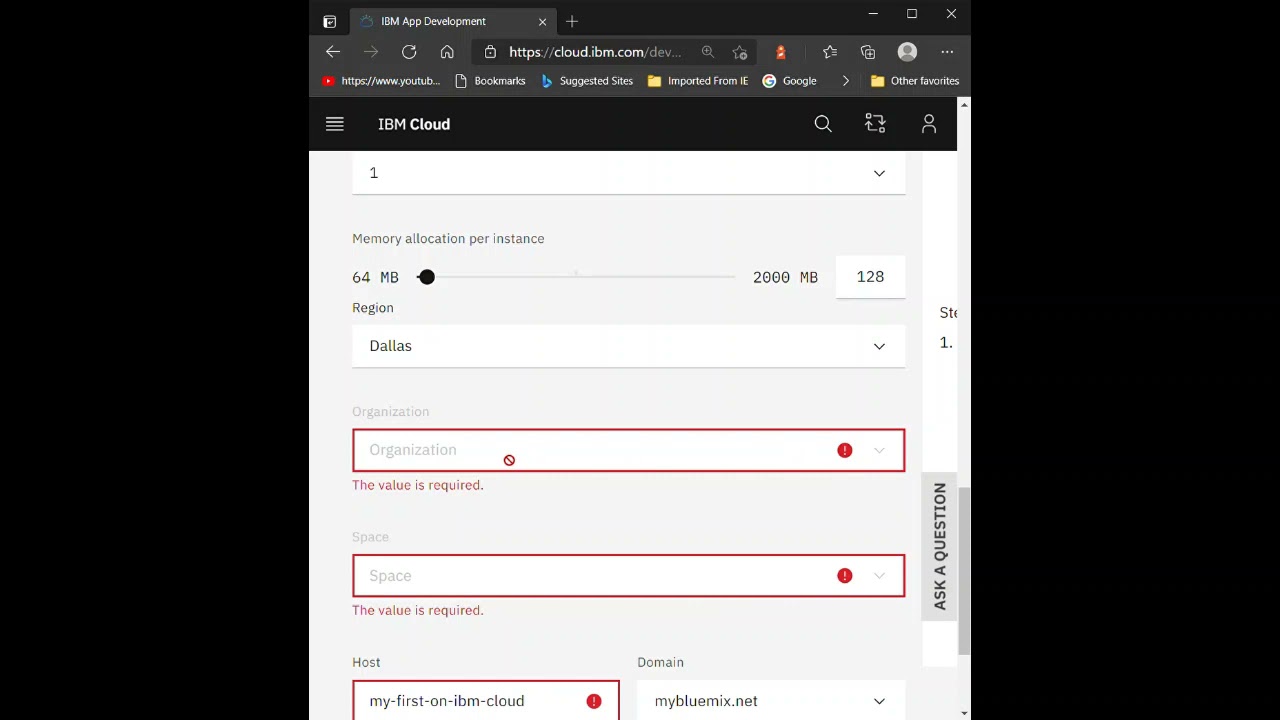Click Space field error warning icon
1280x720 pixels.
pyautogui.click(x=845, y=576)
